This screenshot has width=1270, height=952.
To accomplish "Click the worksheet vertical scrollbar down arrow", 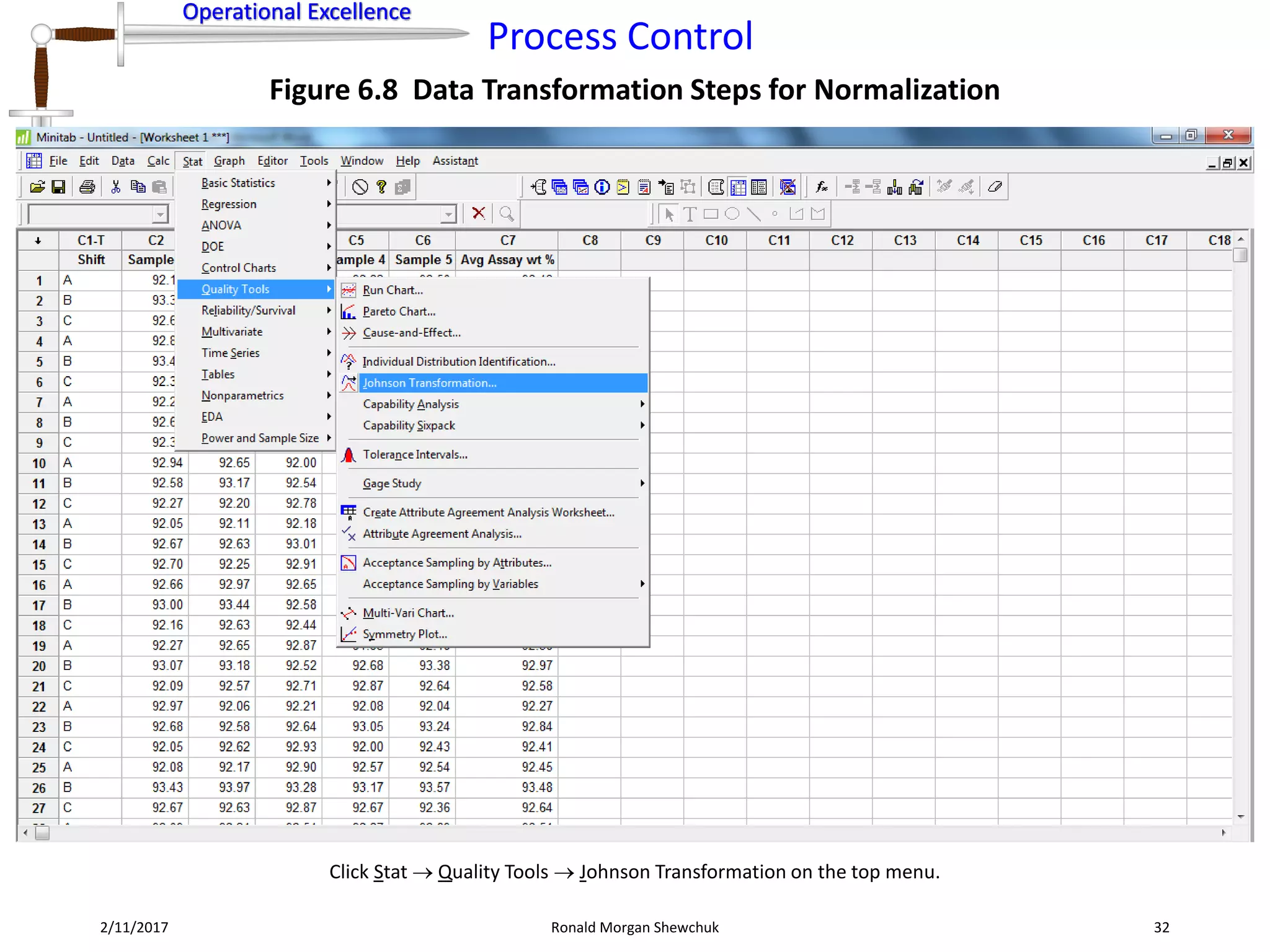I will [1241, 816].
